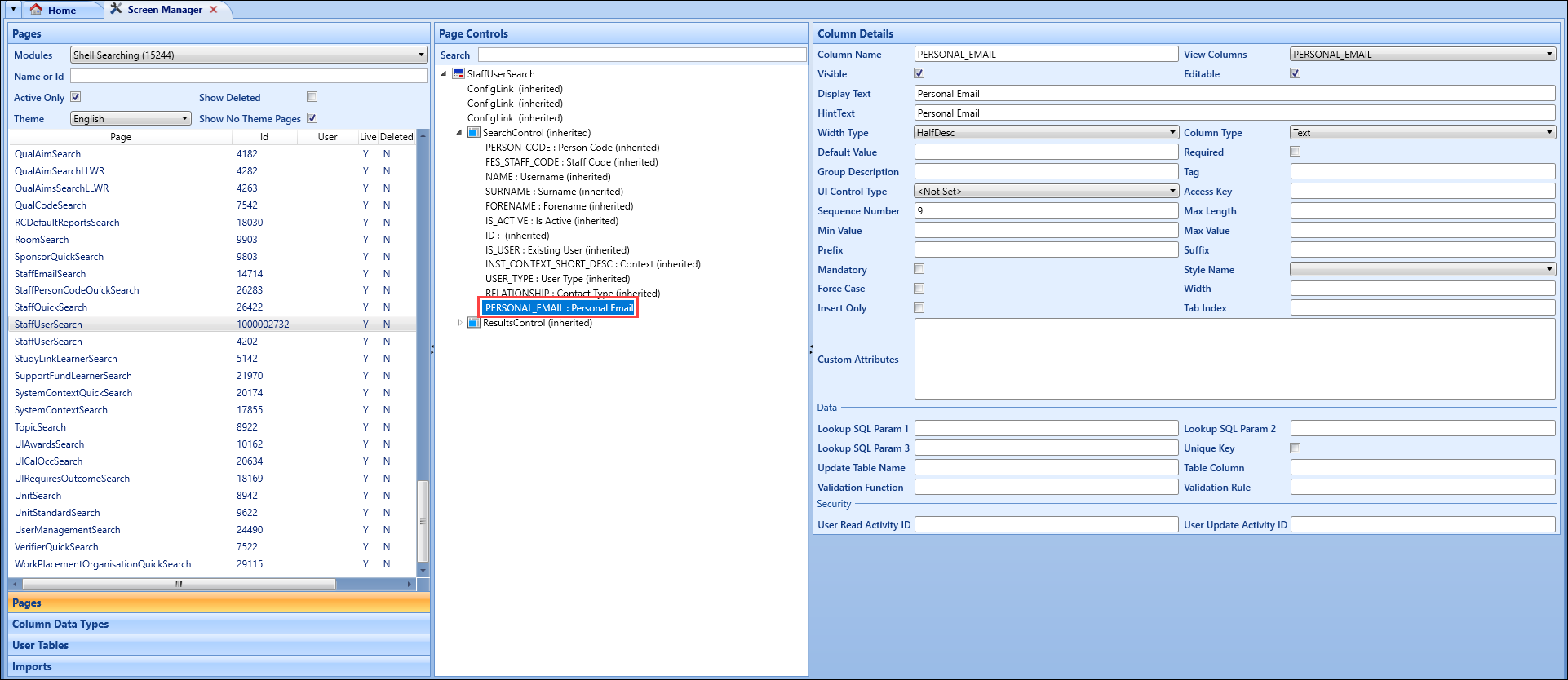
Task: Sort by the Id column header
Action: [x=264, y=137]
